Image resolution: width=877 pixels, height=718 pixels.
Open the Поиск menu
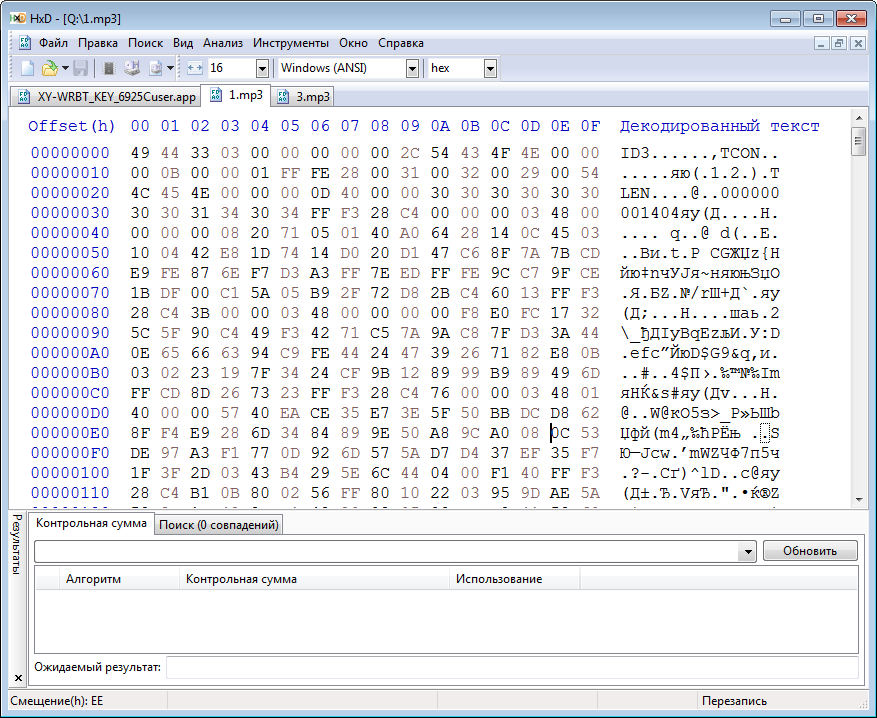coord(145,43)
